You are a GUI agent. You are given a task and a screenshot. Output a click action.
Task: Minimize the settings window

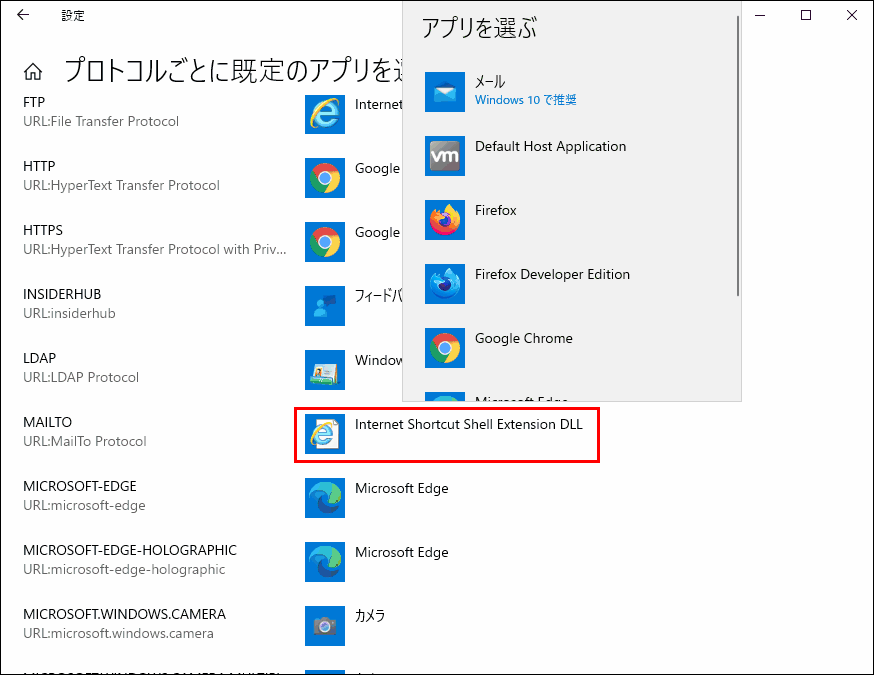point(760,15)
